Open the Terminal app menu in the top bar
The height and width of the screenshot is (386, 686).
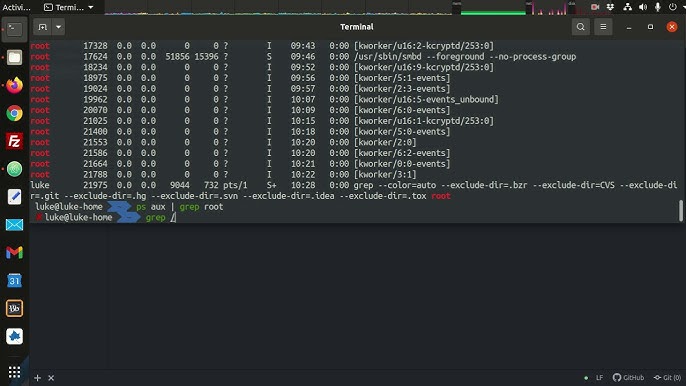pyautogui.click(x=69, y=7)
